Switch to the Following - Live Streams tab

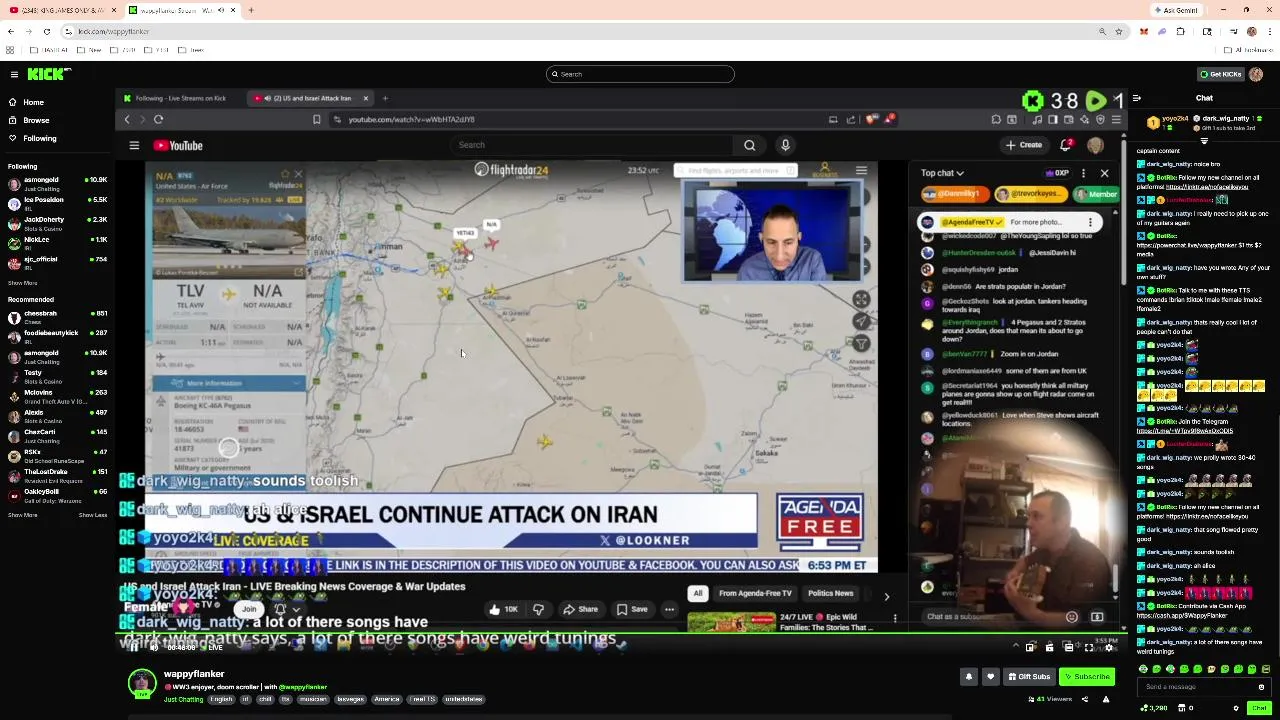click(x=180, y=98)
